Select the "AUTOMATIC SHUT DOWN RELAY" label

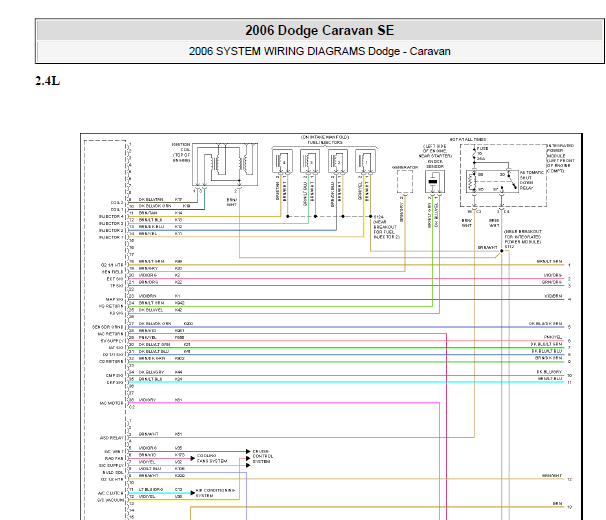click(x=532, y=180)
